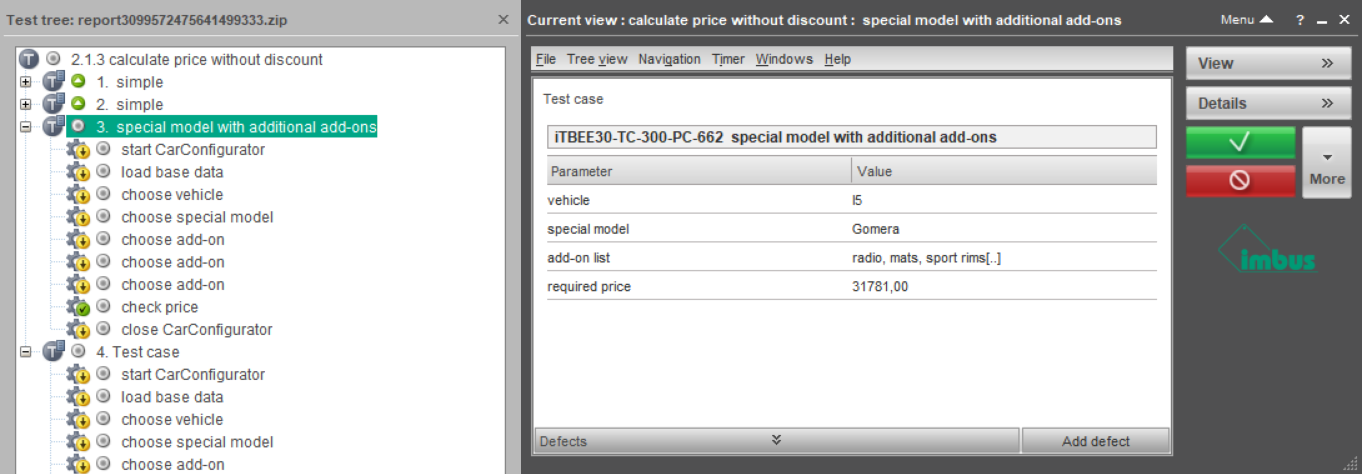Expand the Details panel

coord(1268,103)
